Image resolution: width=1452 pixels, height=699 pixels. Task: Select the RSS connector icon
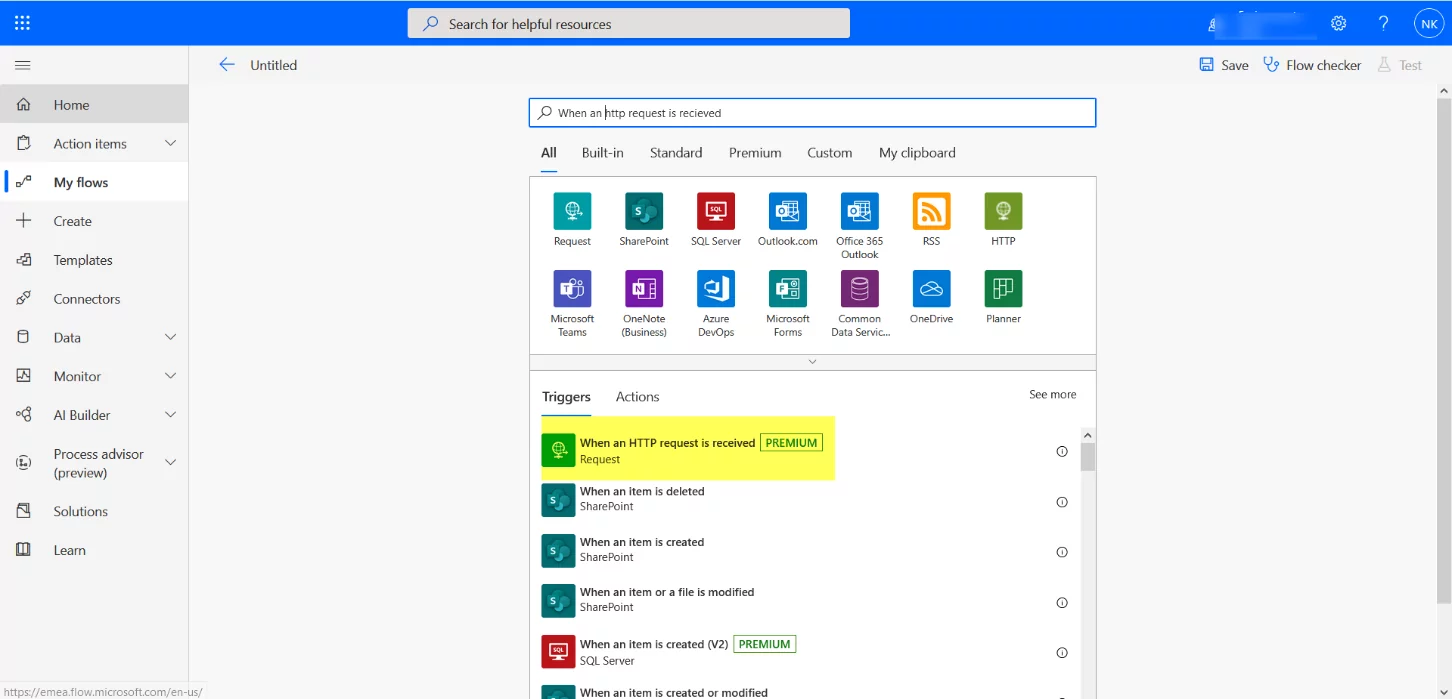click(931, 211)
